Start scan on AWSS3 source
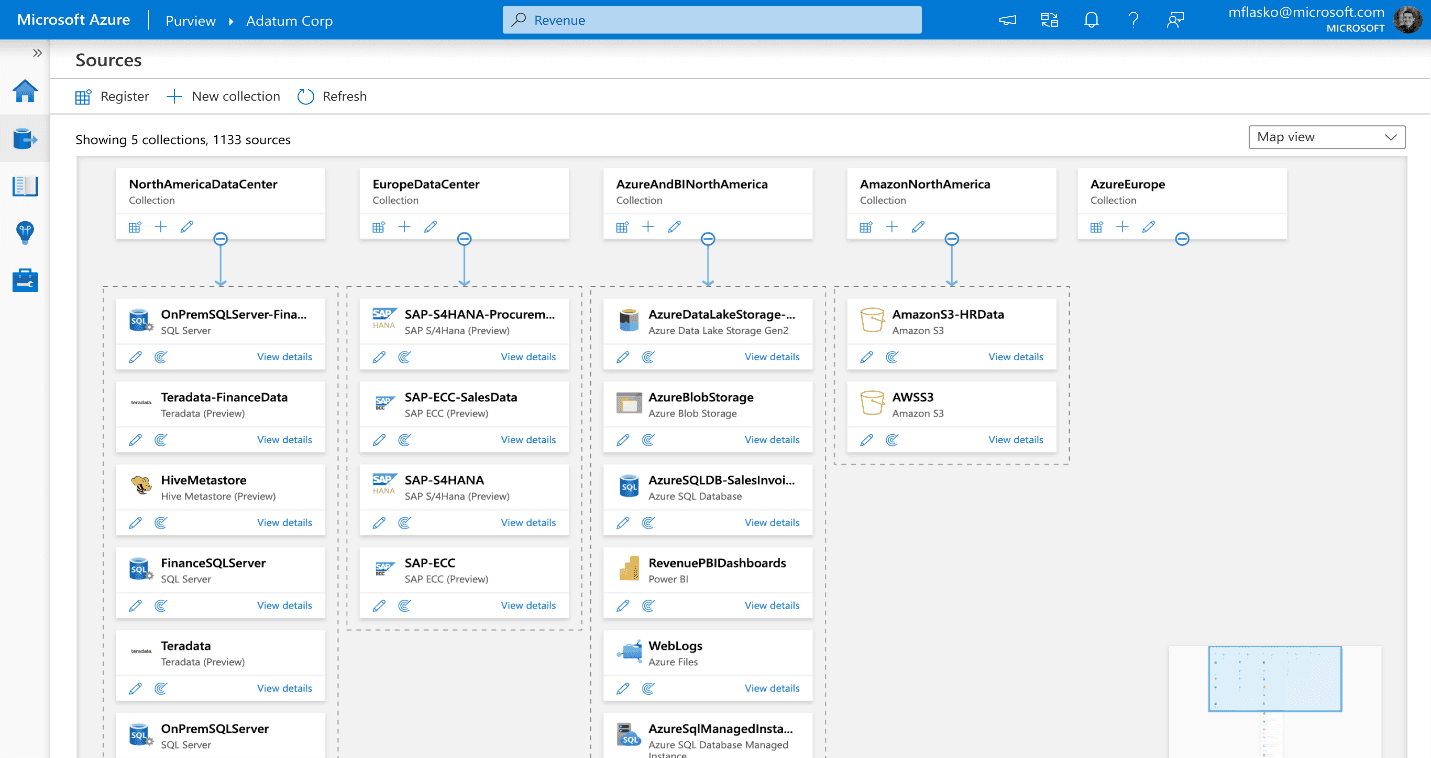 pyautogui.click(x=892, y=439)
